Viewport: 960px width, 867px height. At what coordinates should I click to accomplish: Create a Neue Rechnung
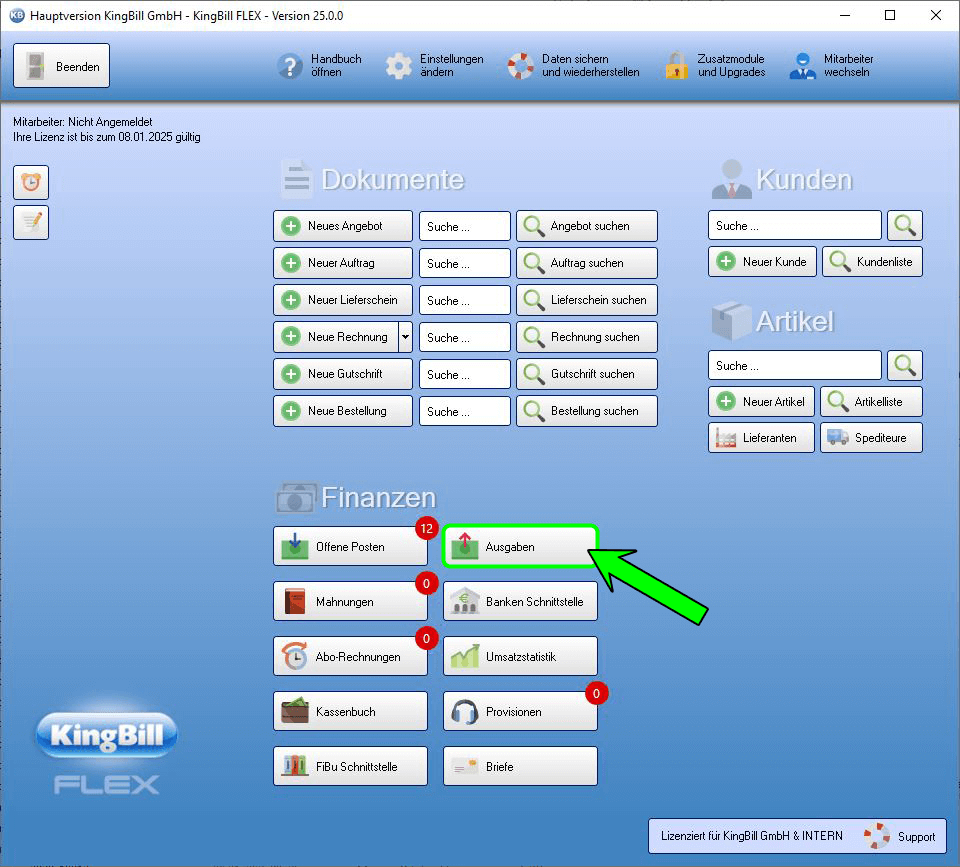point(336,337)
